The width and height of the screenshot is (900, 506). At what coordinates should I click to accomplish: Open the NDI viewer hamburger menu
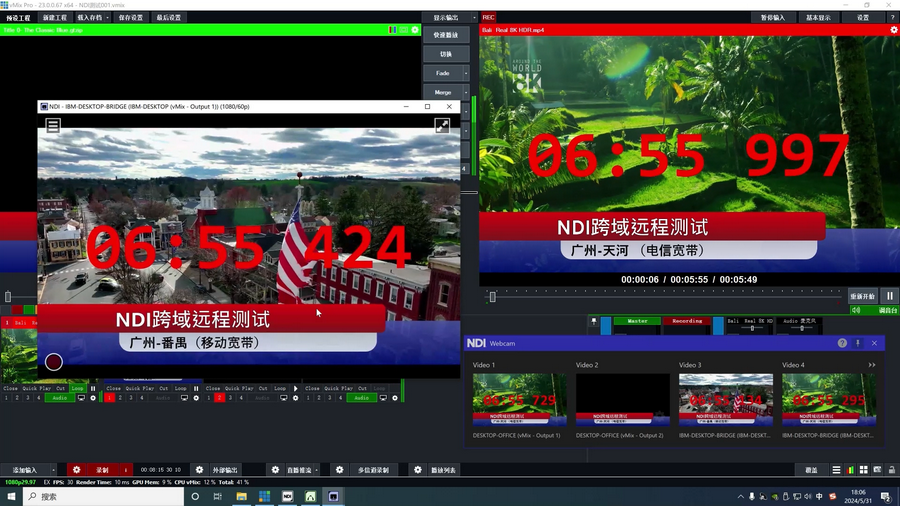point(53,126)
